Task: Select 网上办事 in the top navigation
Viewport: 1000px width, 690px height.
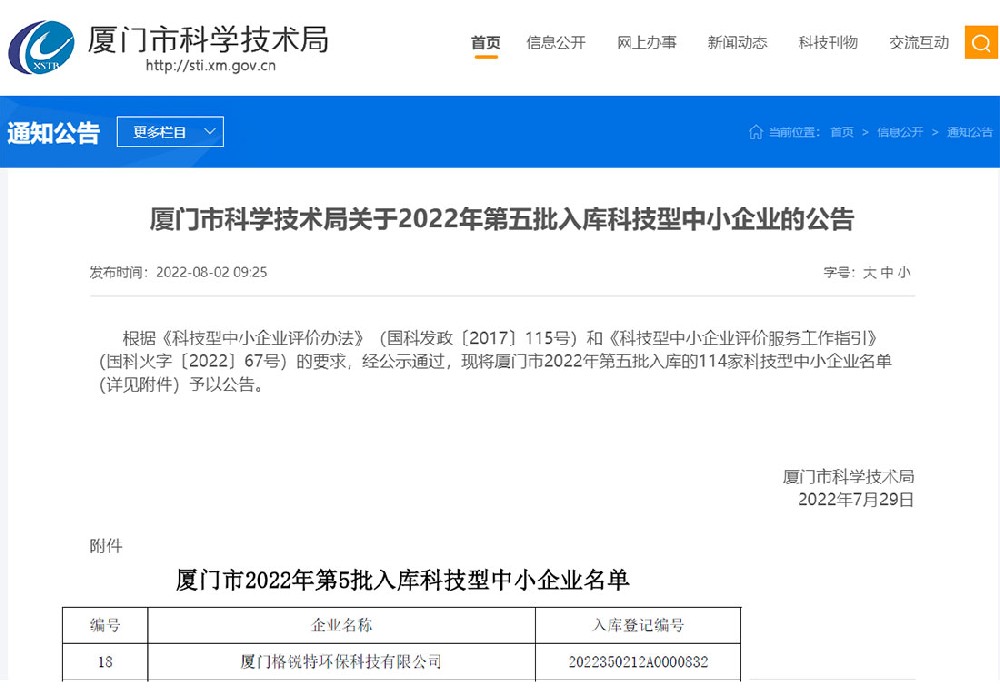Action: pos(647,42)
